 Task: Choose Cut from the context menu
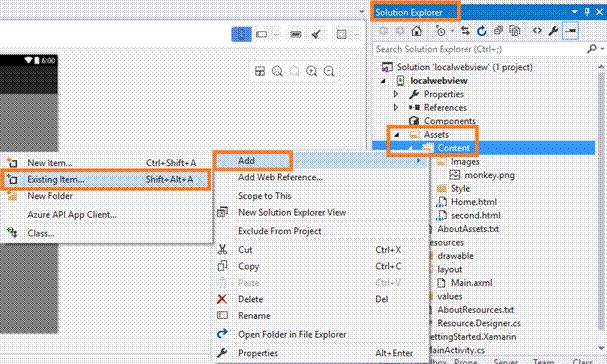(245, 250)
